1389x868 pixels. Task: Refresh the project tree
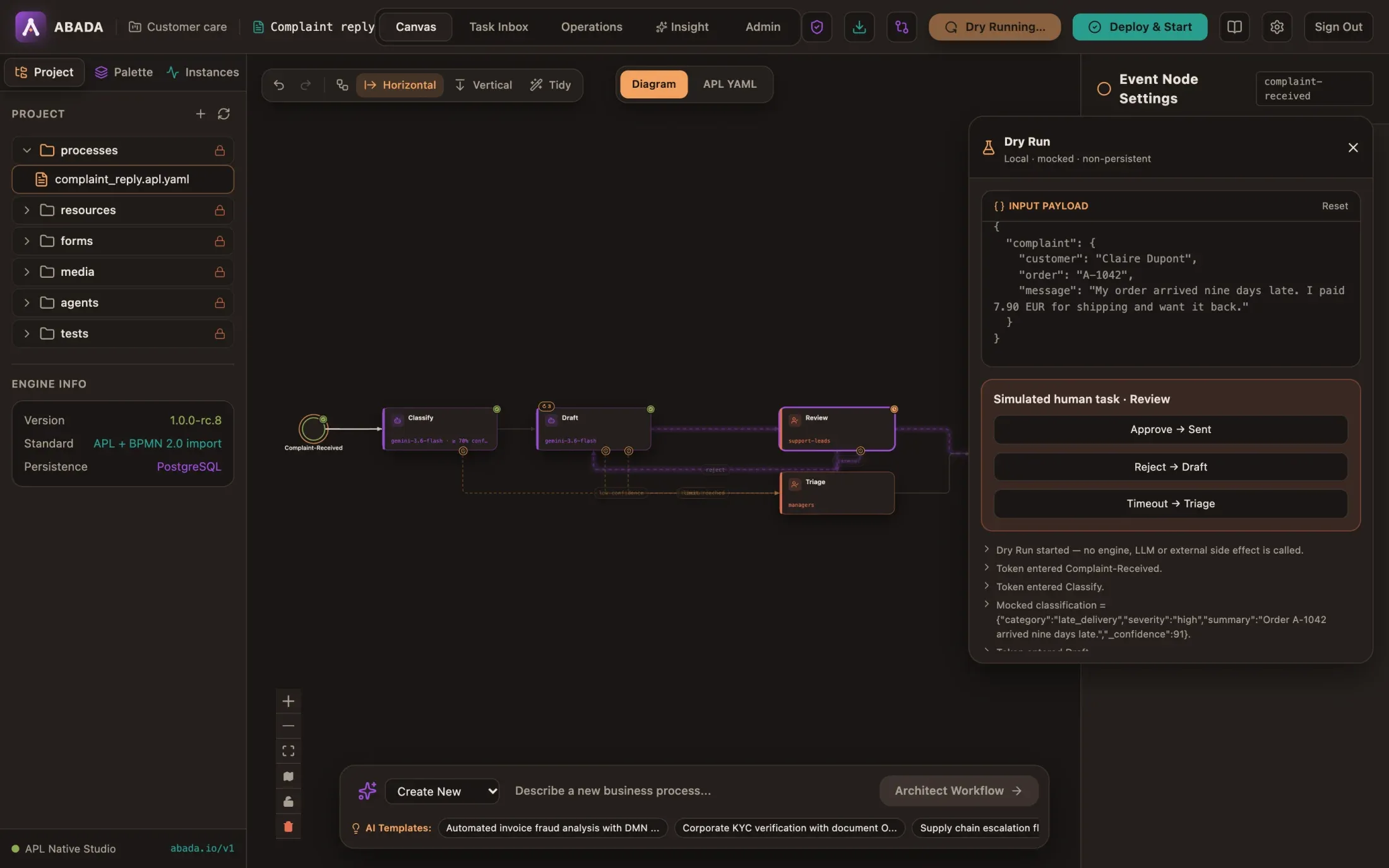(224, 114)
